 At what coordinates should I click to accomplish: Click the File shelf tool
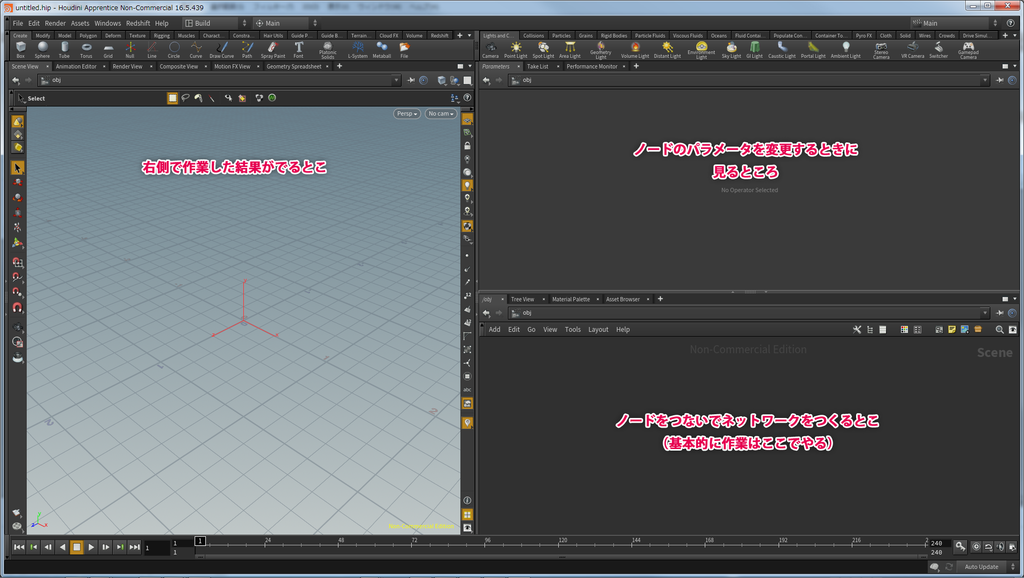tap(404, 50)
